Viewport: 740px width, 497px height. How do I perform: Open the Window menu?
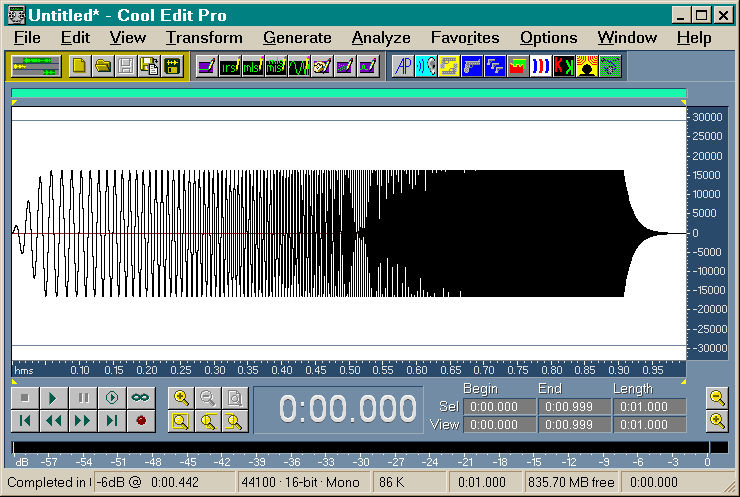627,38
